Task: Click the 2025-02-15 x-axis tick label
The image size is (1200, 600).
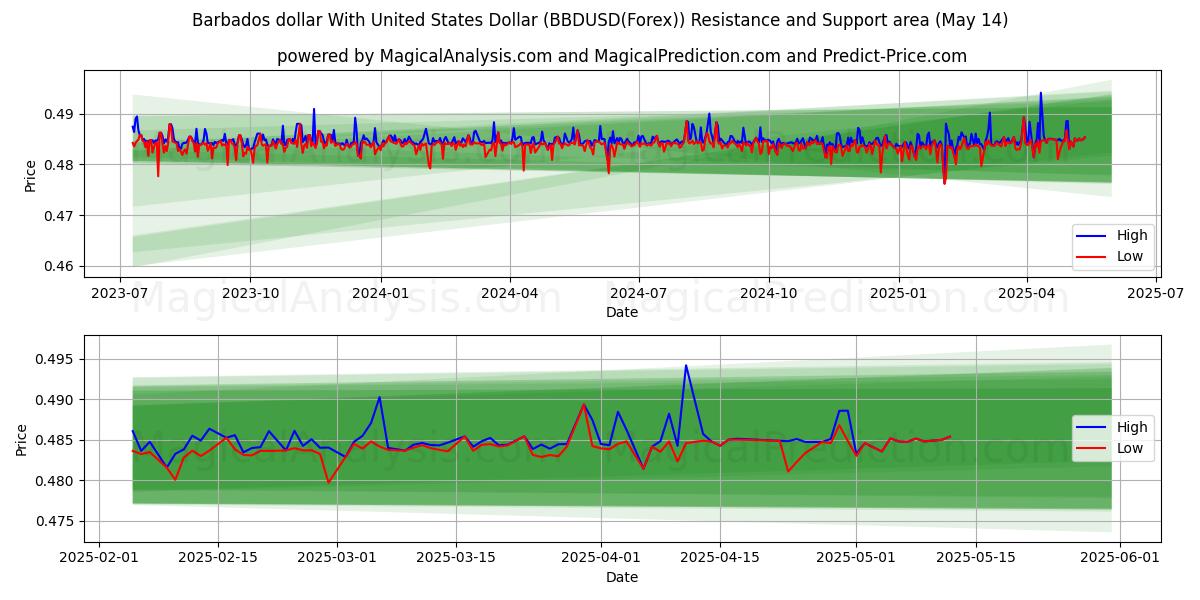Action: [x=218, y=558]
